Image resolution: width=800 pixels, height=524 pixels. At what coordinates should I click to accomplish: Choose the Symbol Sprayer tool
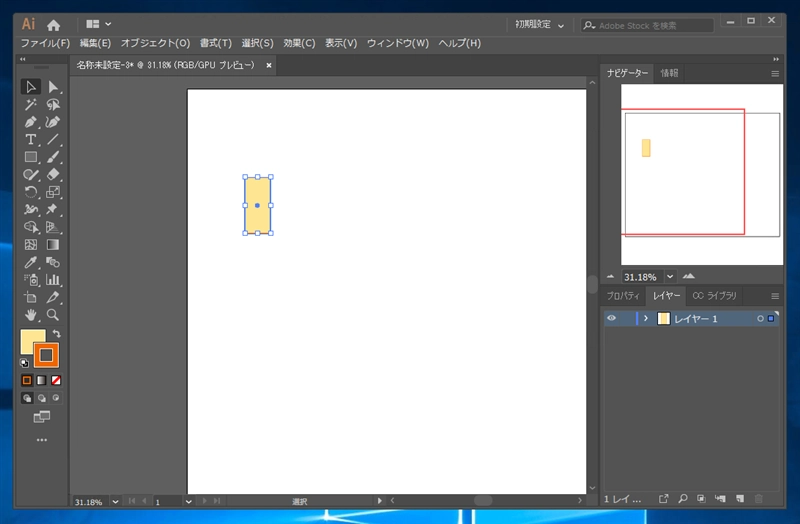coord(31,280)
